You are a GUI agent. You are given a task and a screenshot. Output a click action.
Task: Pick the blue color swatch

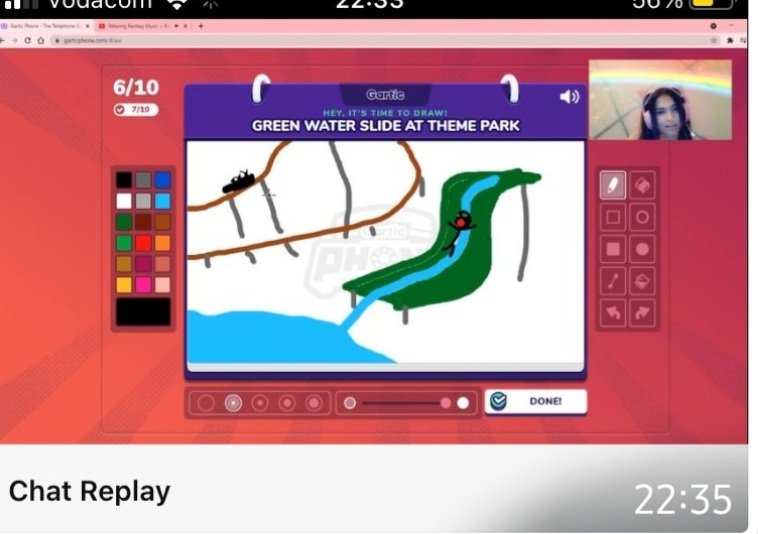163,180
